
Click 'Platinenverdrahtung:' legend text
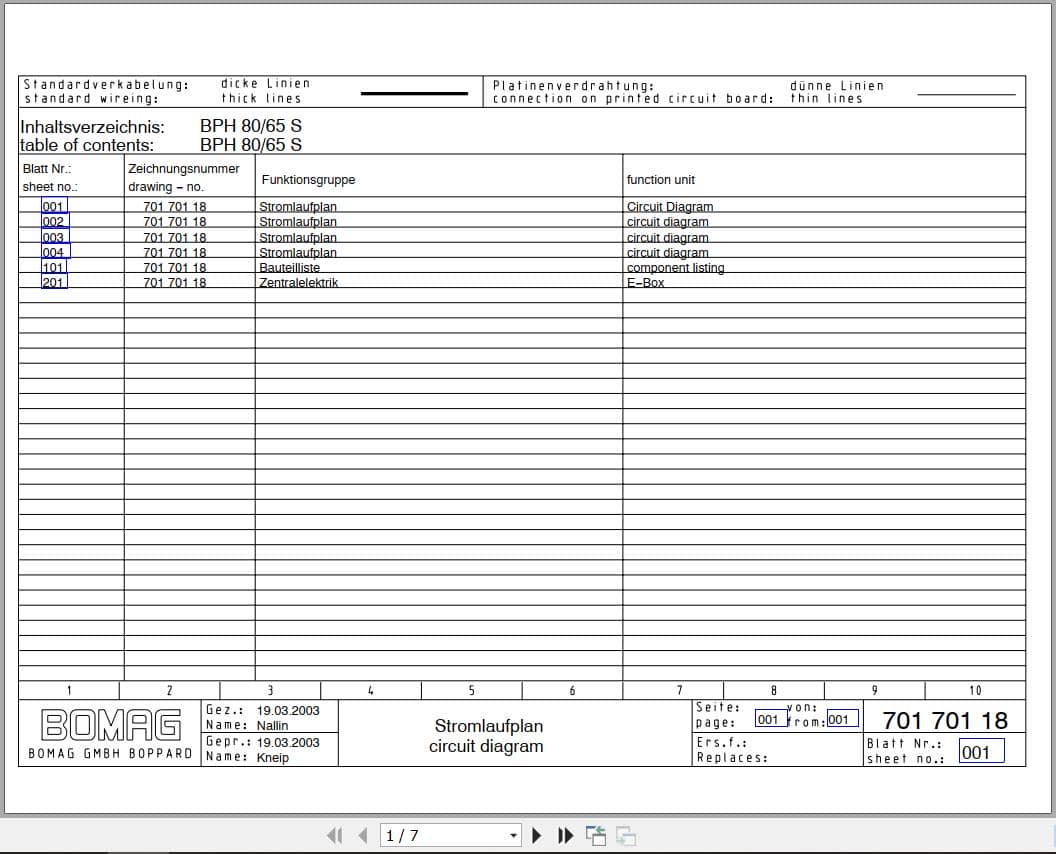[x=573, y=86]
